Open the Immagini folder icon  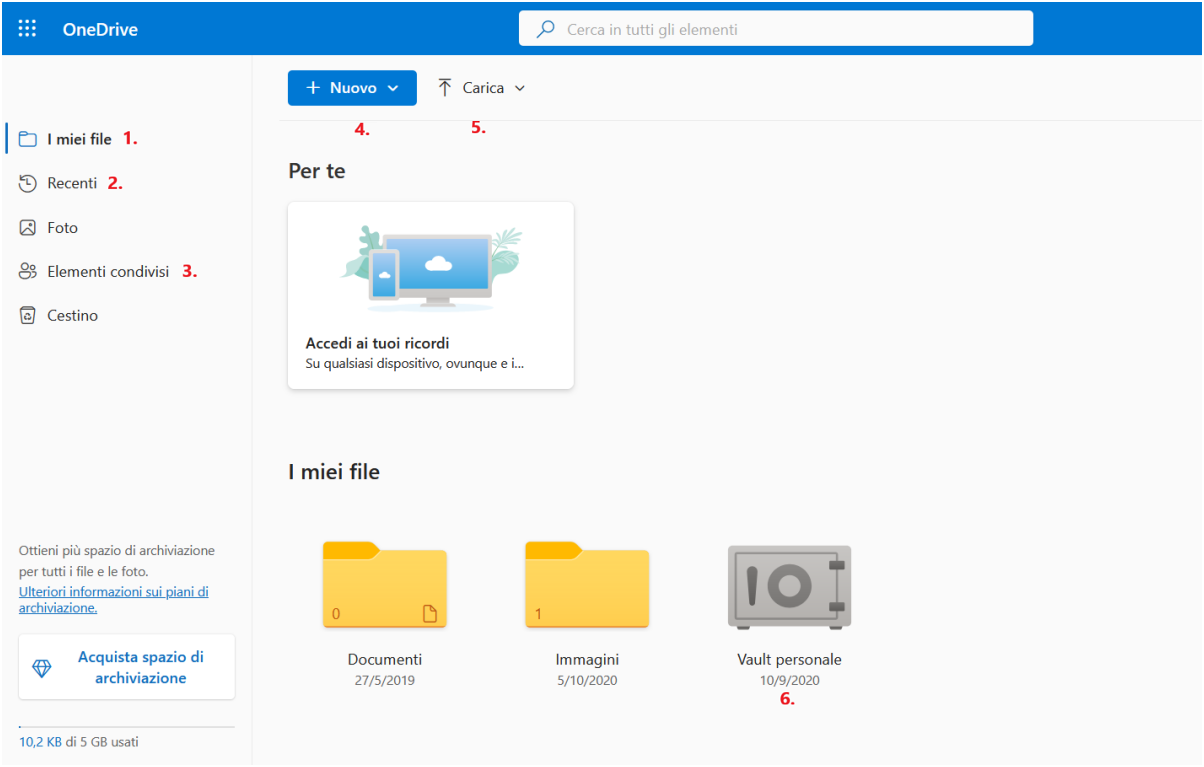587,585
